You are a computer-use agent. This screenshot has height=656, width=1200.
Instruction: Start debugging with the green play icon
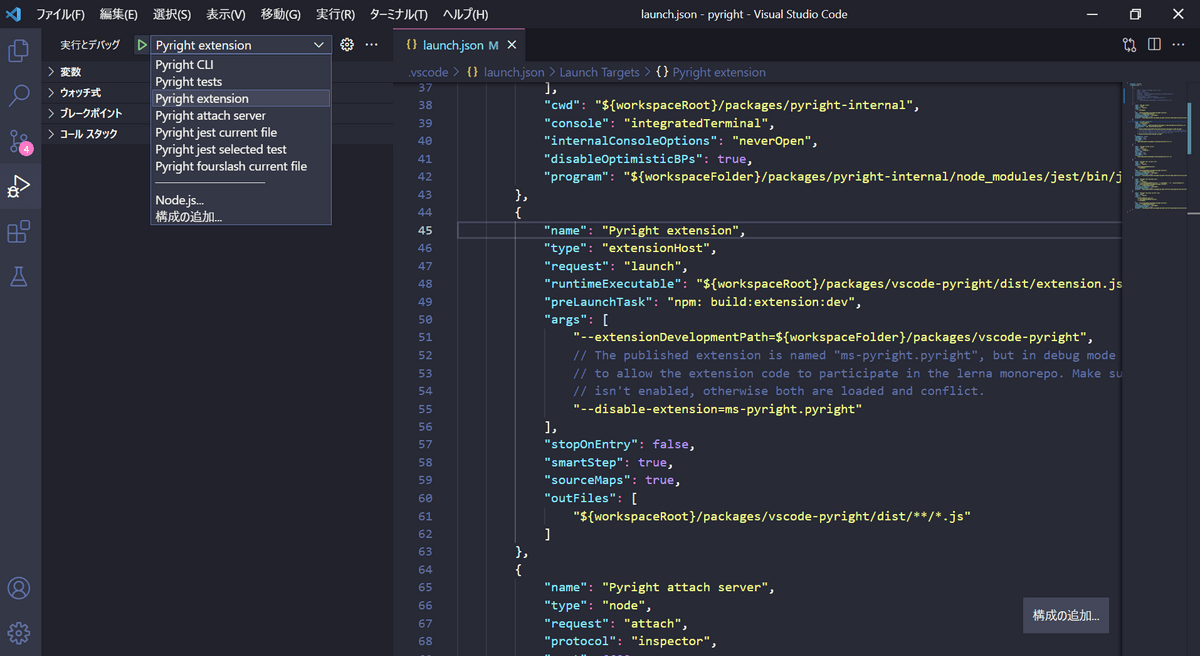click(141, 45)
